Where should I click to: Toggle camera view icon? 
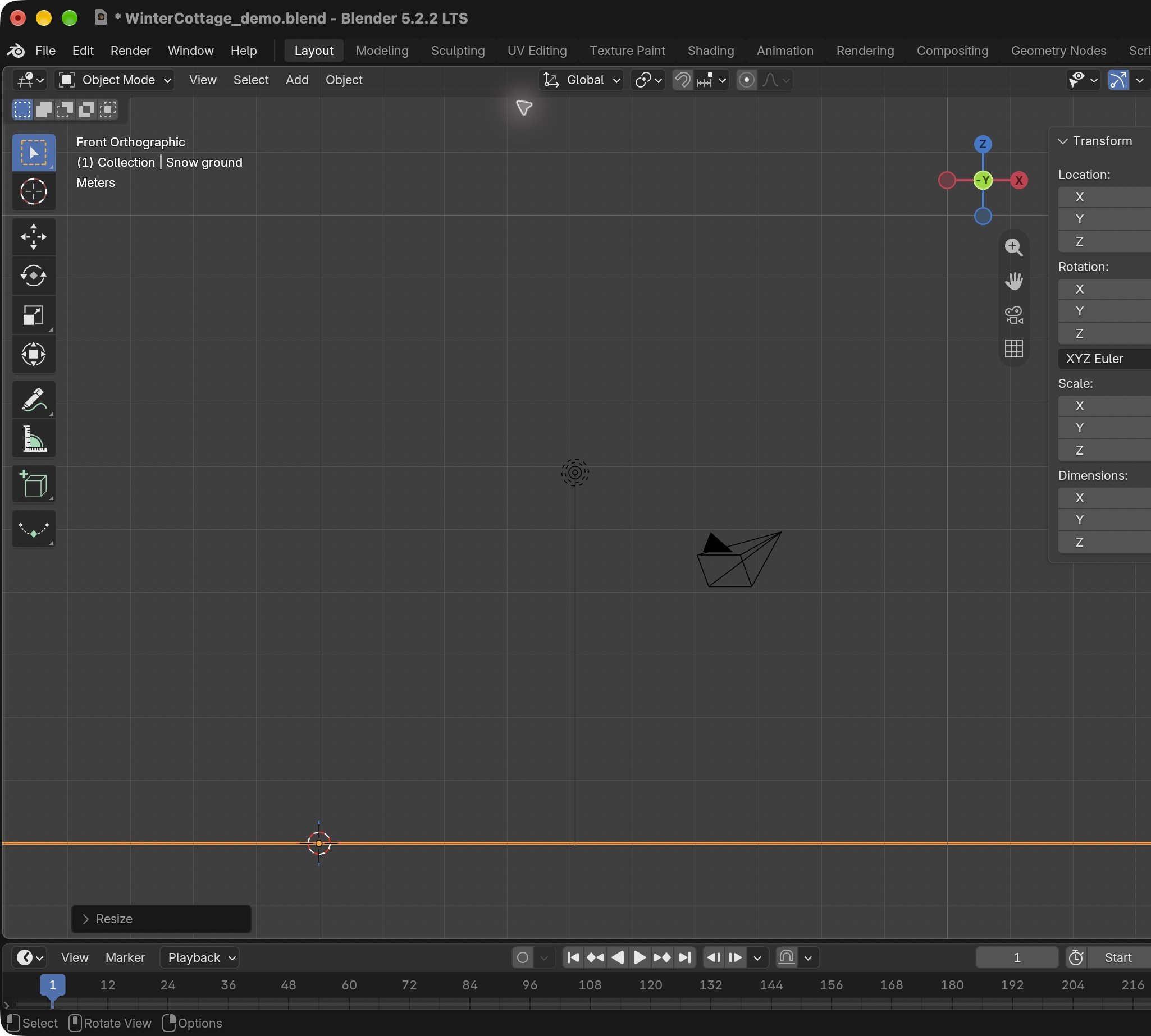[x=1014, y=315]
